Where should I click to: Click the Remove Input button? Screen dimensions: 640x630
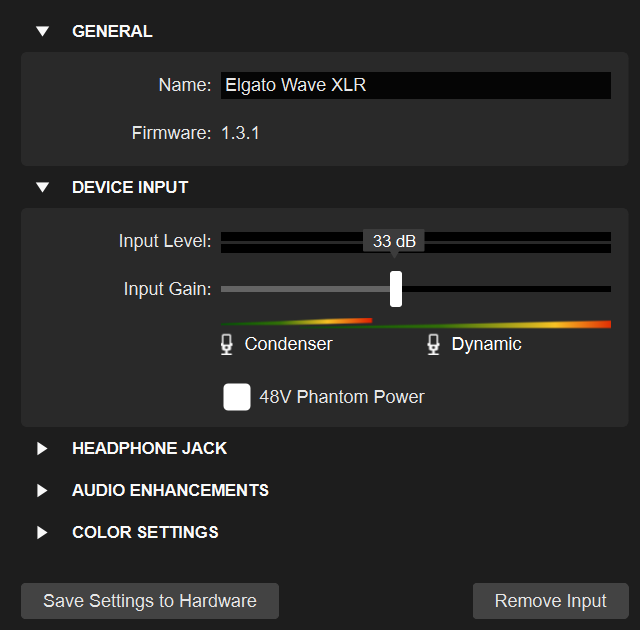(551, 601)
